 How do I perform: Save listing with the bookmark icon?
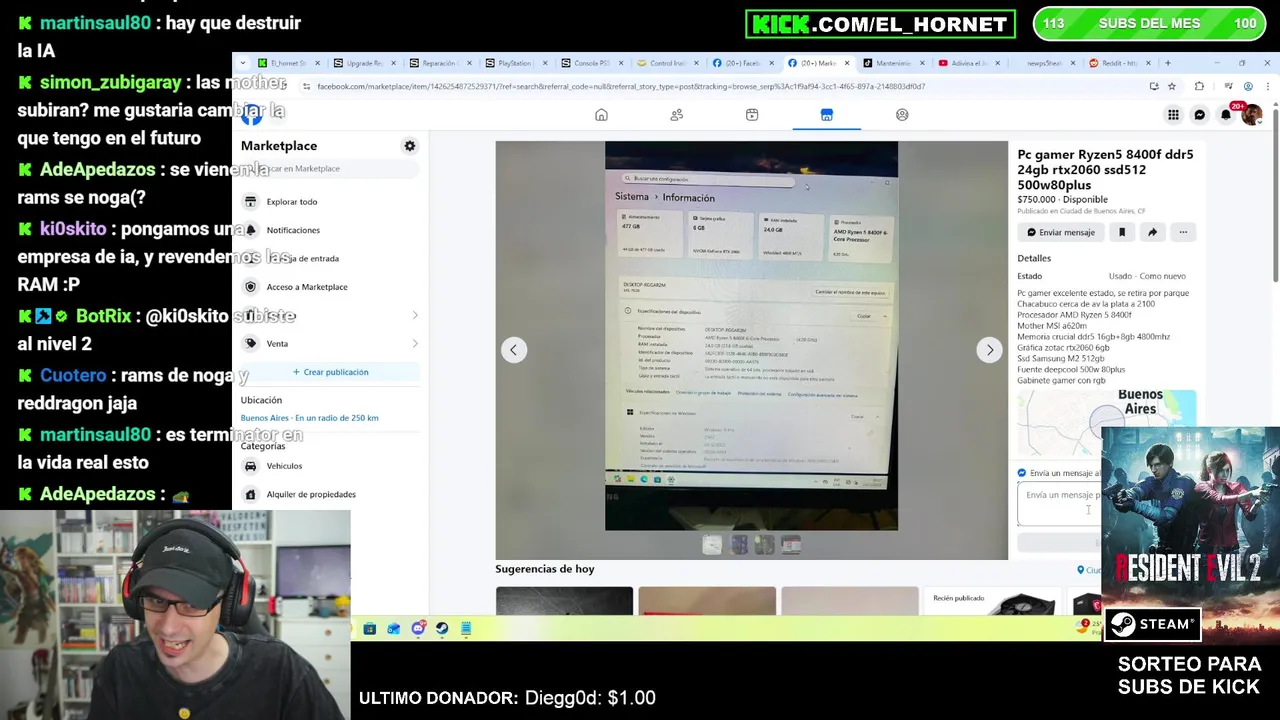(x=1122, y=232)
